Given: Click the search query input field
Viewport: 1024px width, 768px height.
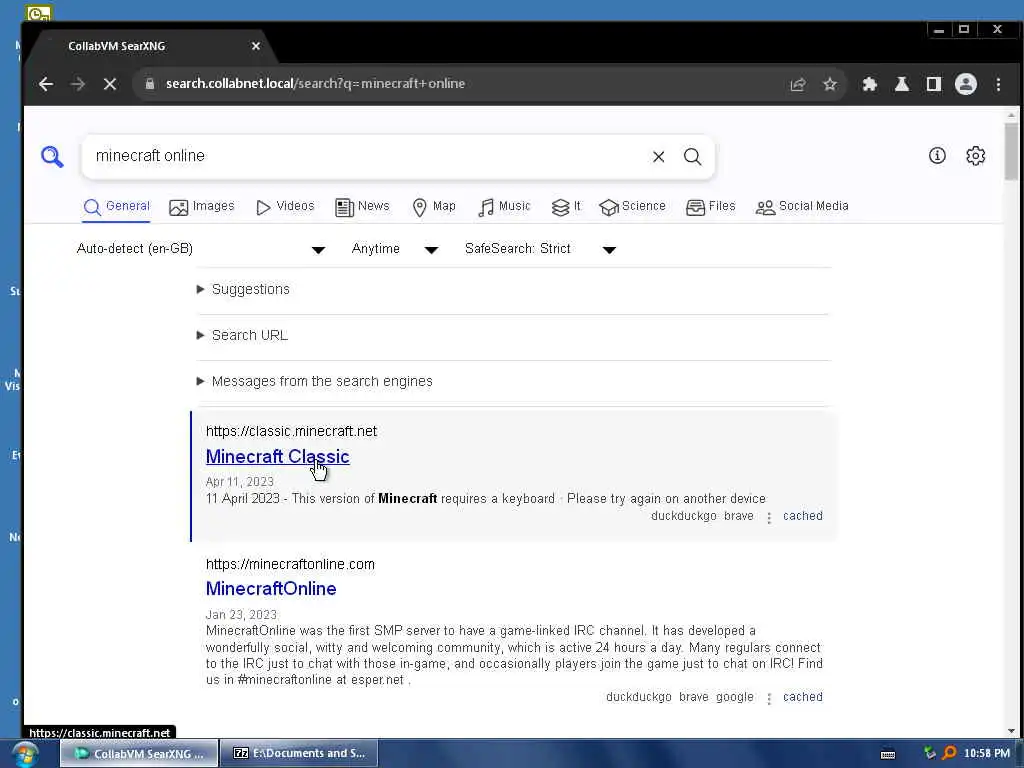Looking at the screenshot, I should (366, 157).
